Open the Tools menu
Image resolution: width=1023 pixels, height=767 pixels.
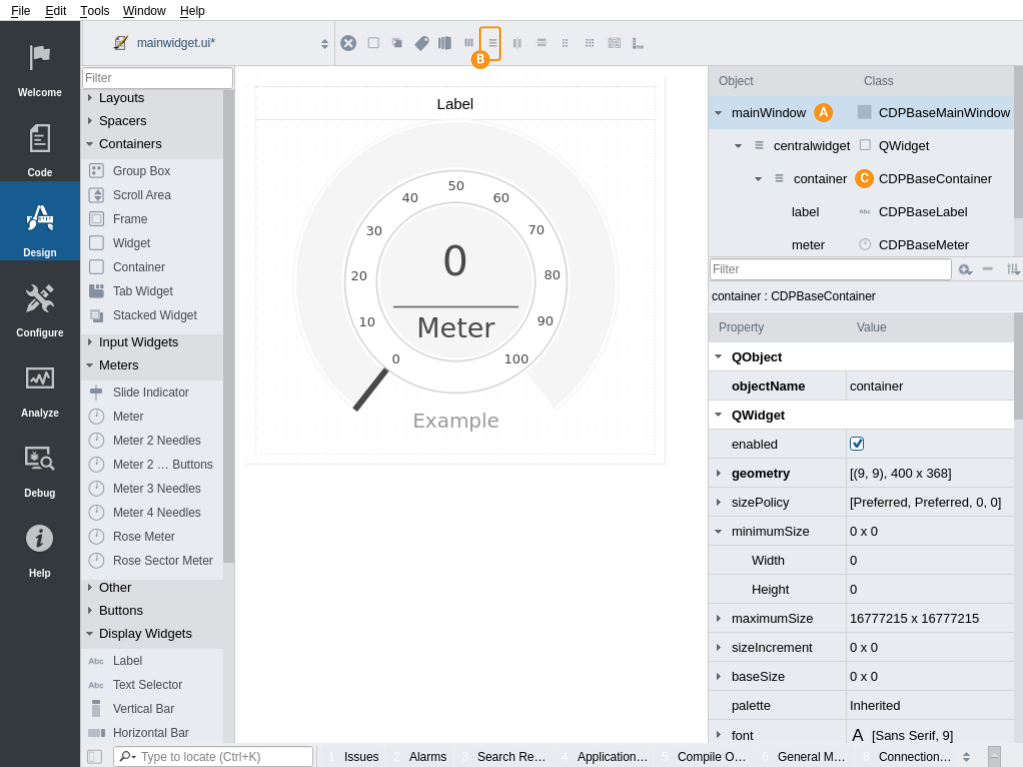94,11
